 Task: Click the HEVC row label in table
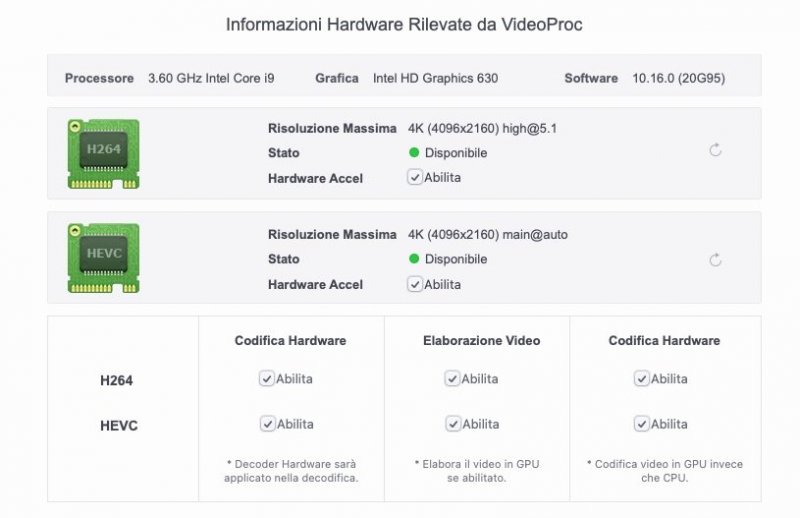(118, 426)
